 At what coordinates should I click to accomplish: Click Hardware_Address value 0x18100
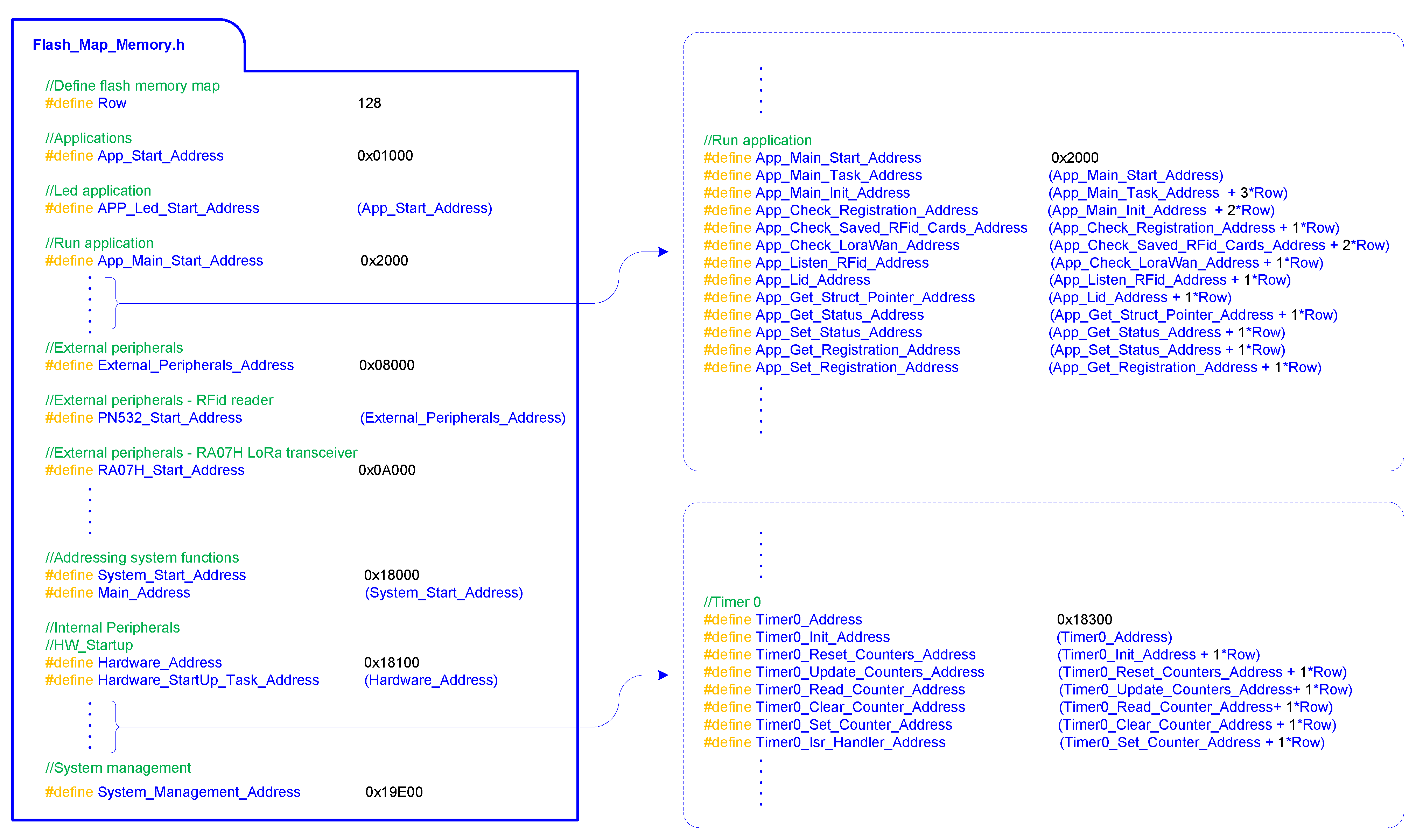391,662
